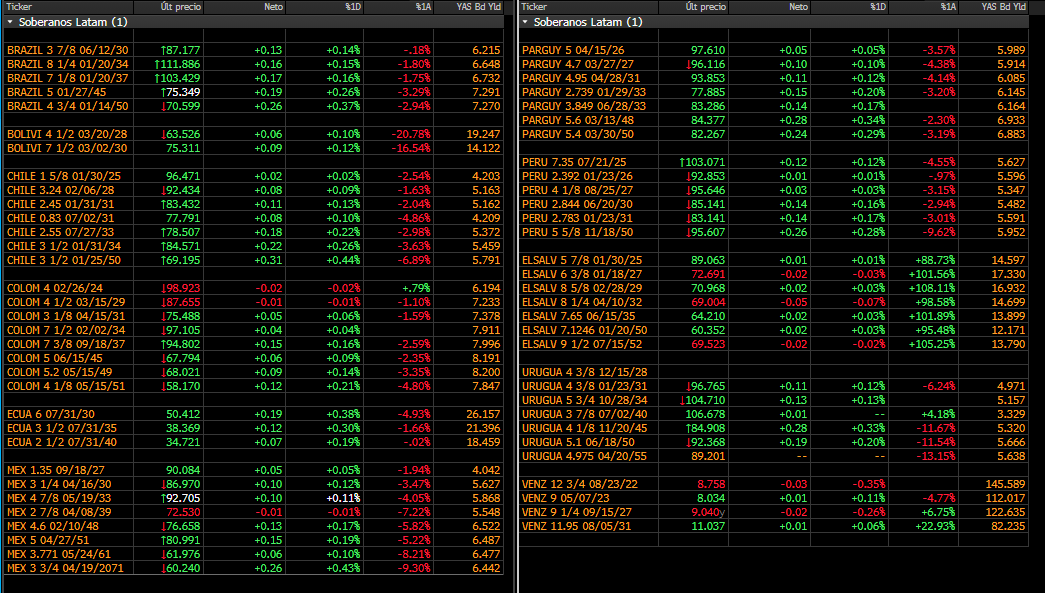This screenshot has width=1045, height=593.
Task: Select URUGUA 4 3/8 12/15/28 ticker
Action: point(584,372)
